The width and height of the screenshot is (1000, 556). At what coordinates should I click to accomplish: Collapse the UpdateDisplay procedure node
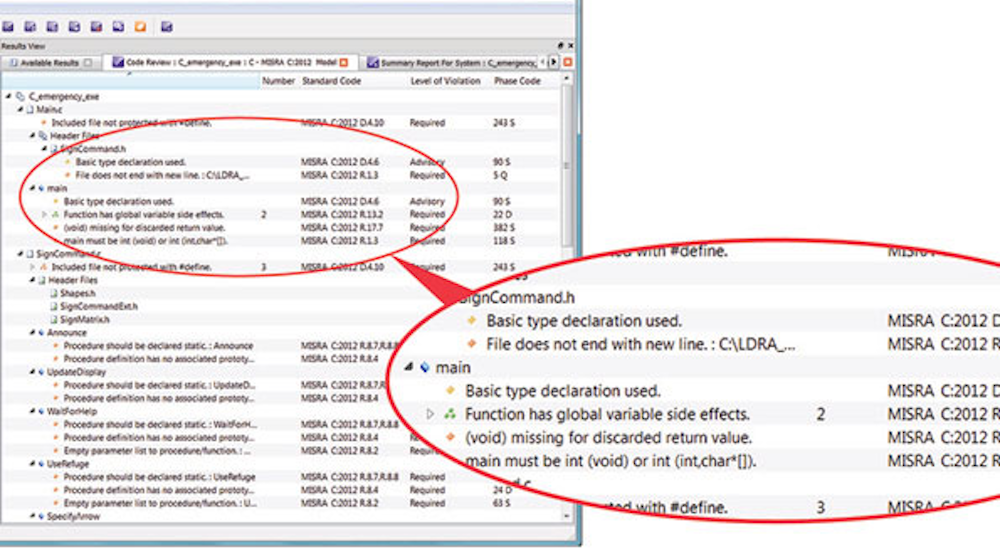33,372
